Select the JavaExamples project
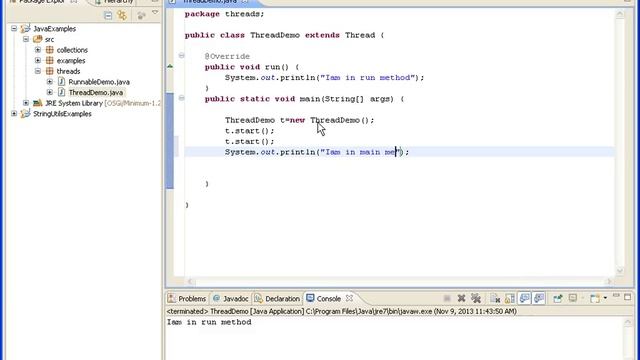 click(x=54, y=29)
